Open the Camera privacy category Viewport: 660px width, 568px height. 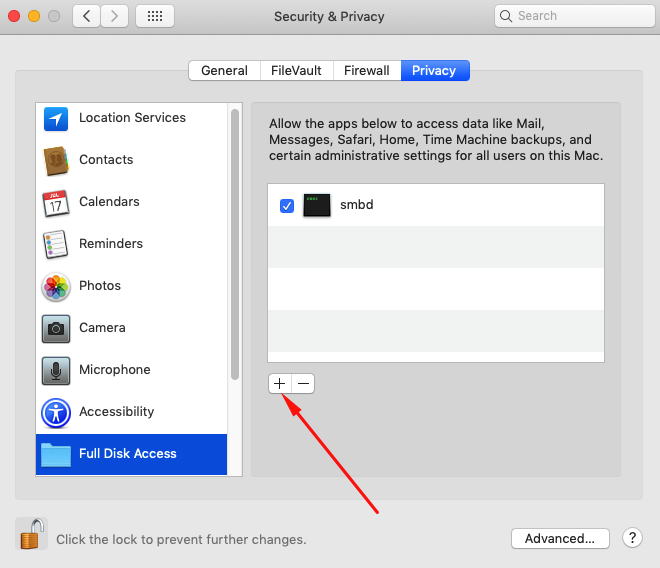(101, 328)
